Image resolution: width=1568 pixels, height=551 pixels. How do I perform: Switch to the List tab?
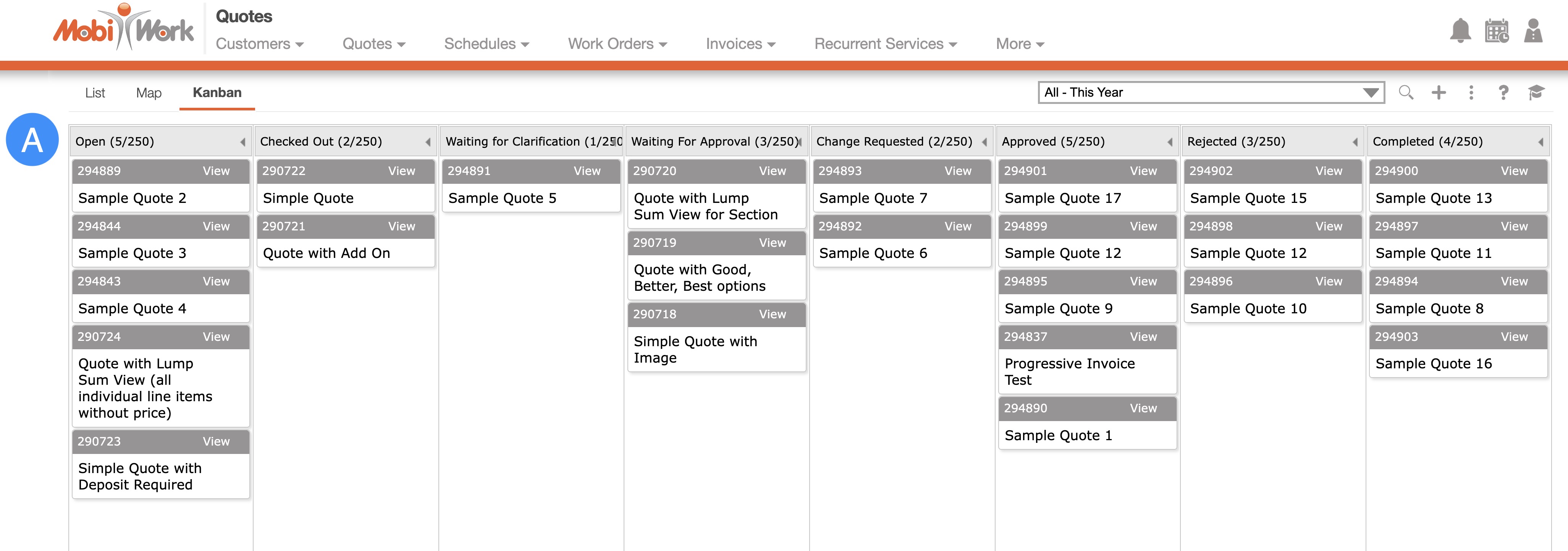(x=95, y=92)
